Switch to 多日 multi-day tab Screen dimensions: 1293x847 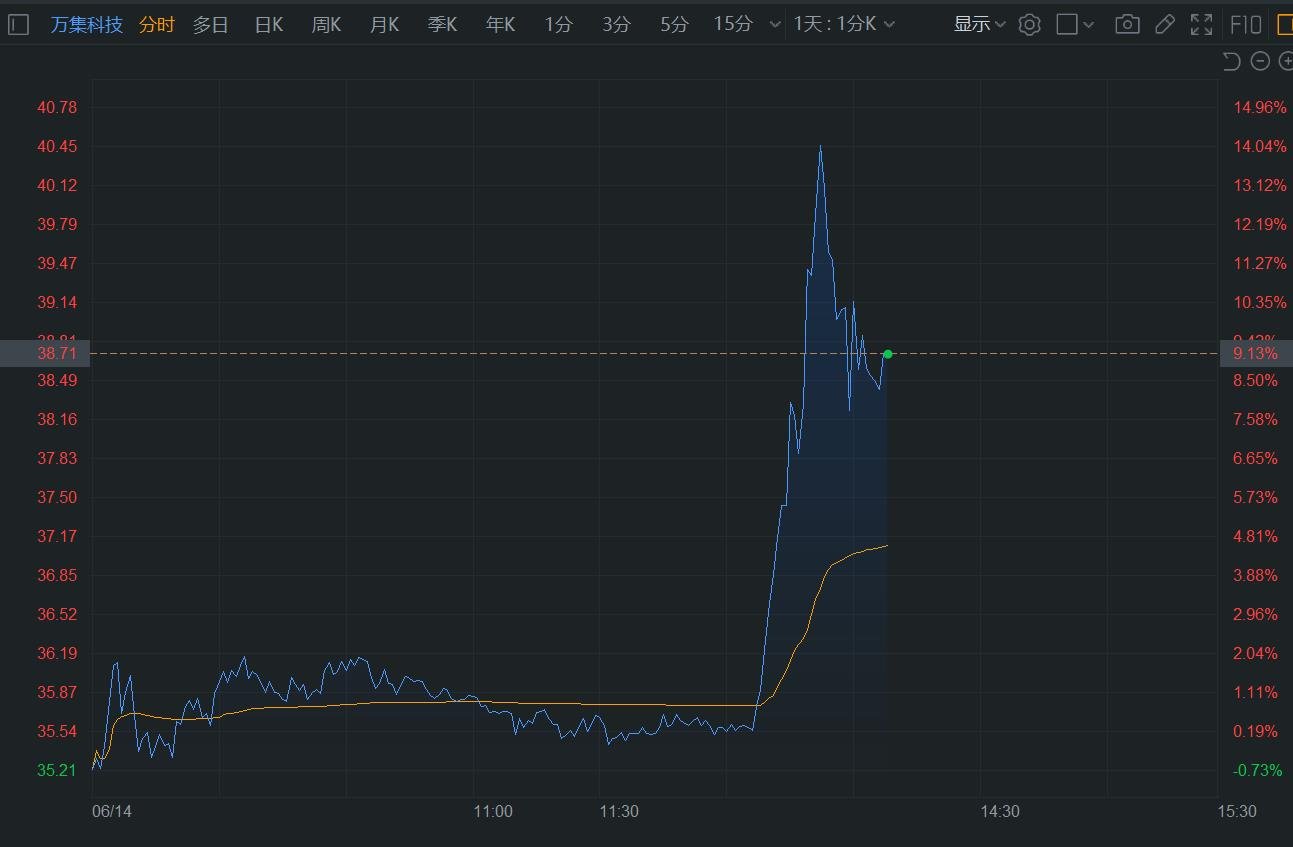pyautogui.click(x=211, y=25)
